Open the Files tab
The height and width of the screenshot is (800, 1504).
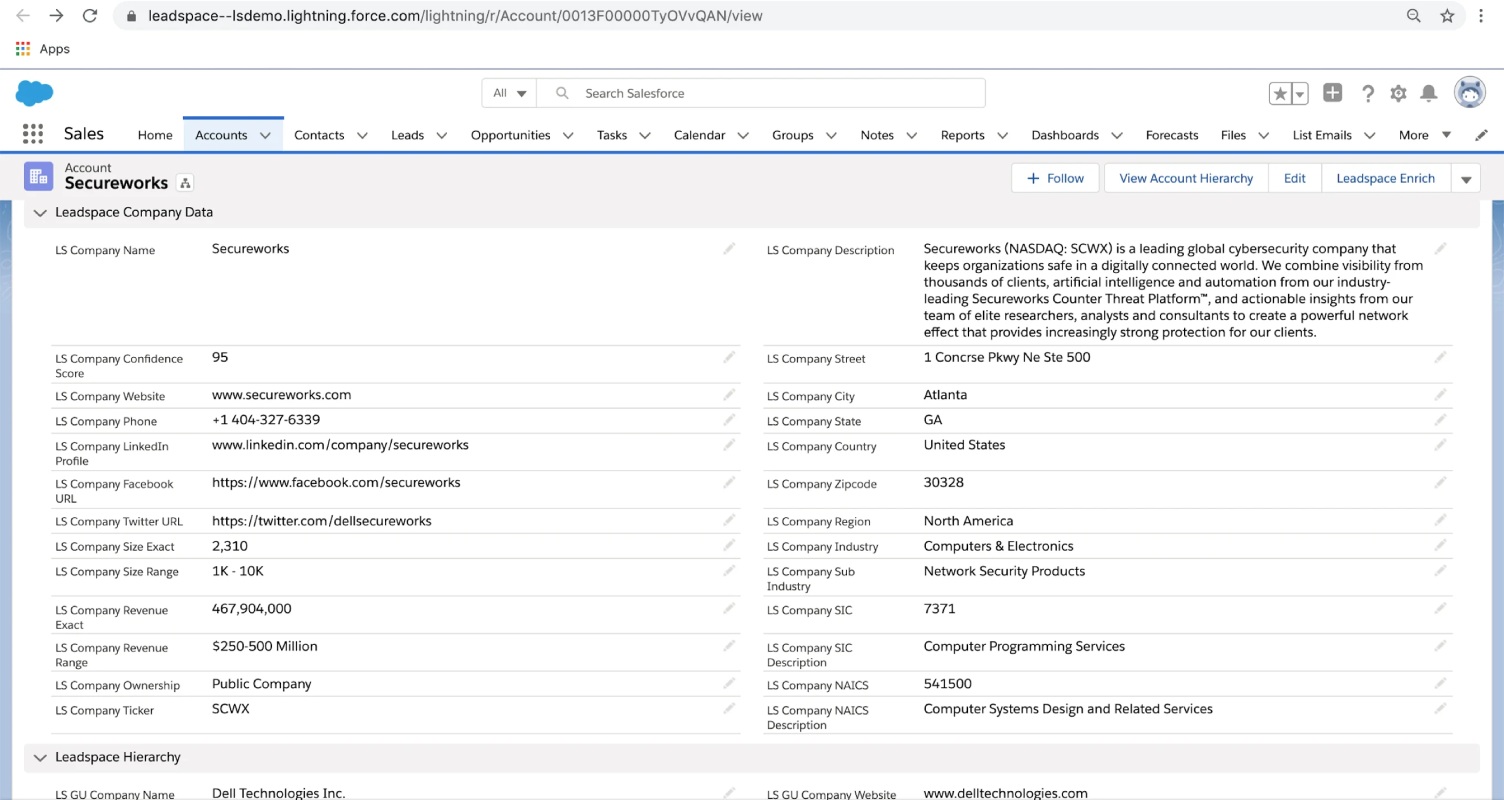point(1233,135)
